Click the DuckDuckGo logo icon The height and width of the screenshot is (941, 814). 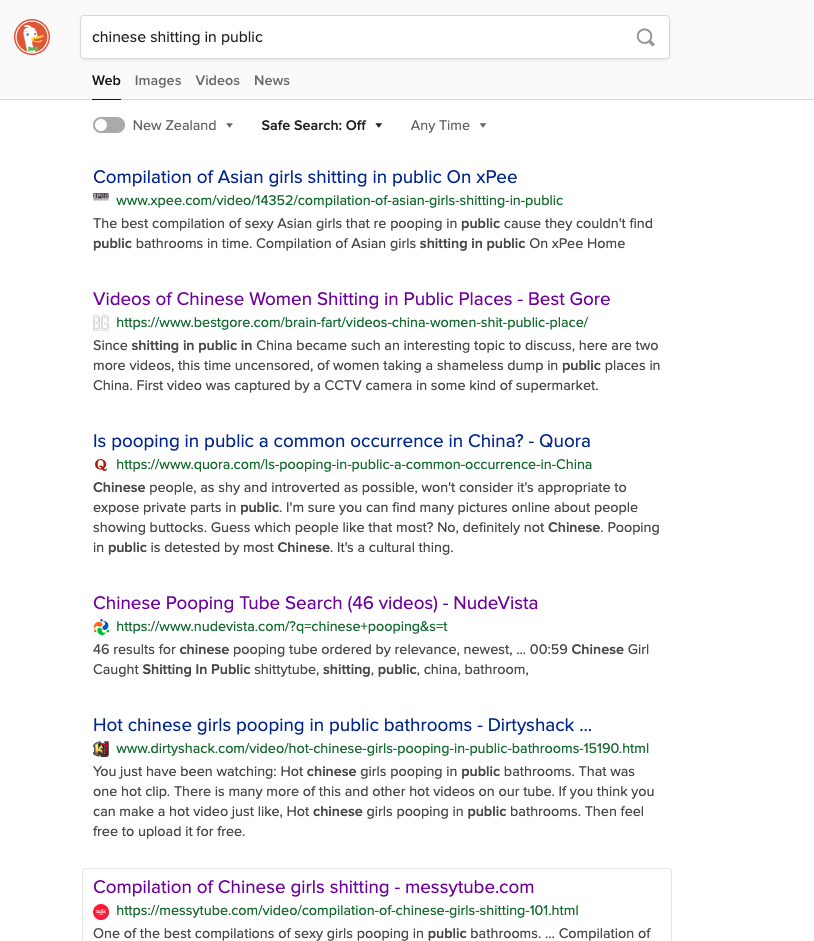pos(32,37)
